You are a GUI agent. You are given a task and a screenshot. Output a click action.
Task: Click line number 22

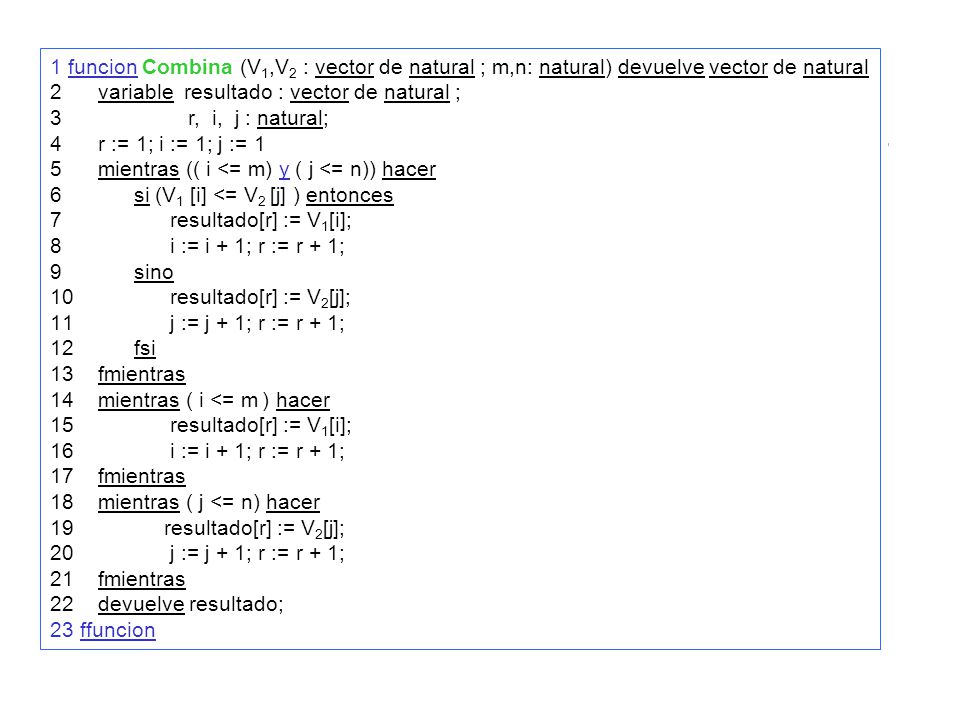coord(62,604)
